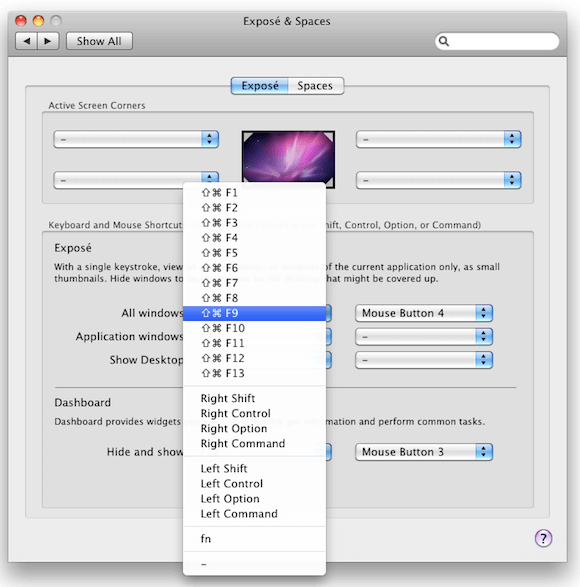Go forward with the right arrow button

click(x=48, y=41)
